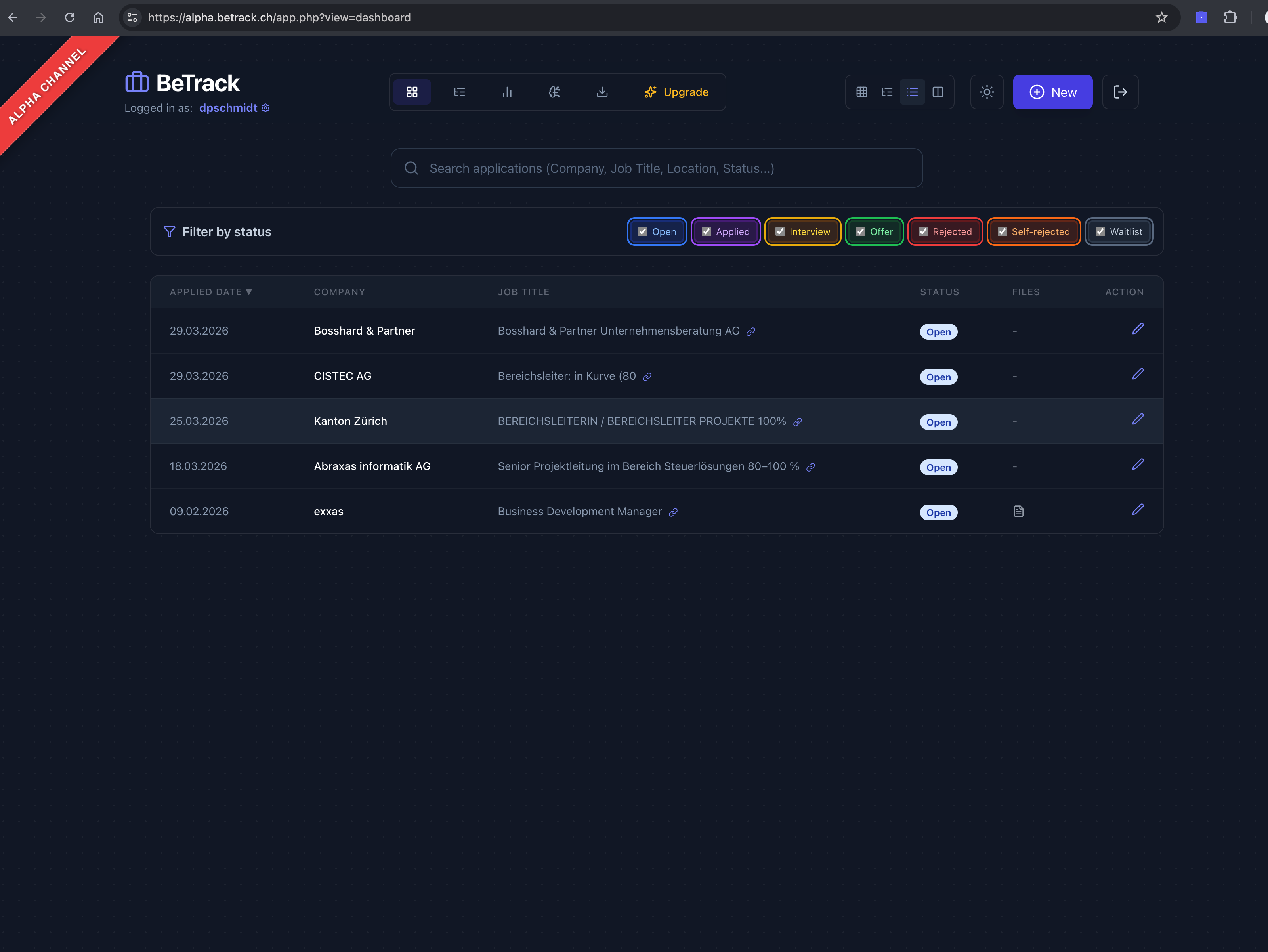This screenshot has height=952, width=1268.
Task: Disable the Waitlist status filter
Action: [x=1100, y=231]
